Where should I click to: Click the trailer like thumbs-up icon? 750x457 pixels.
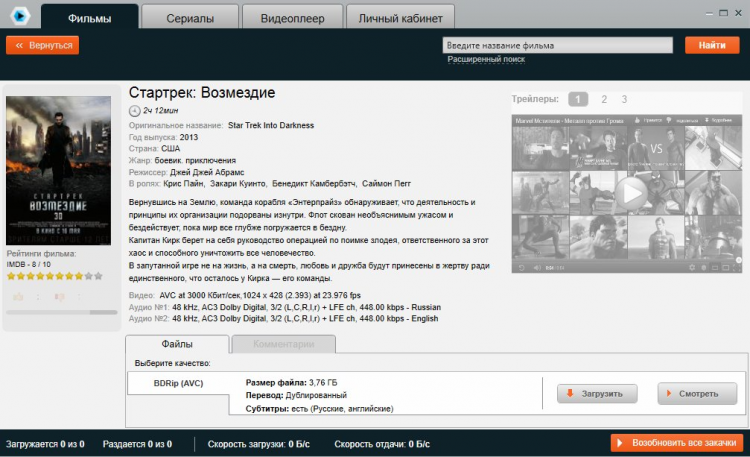click(x=637, y=120)
